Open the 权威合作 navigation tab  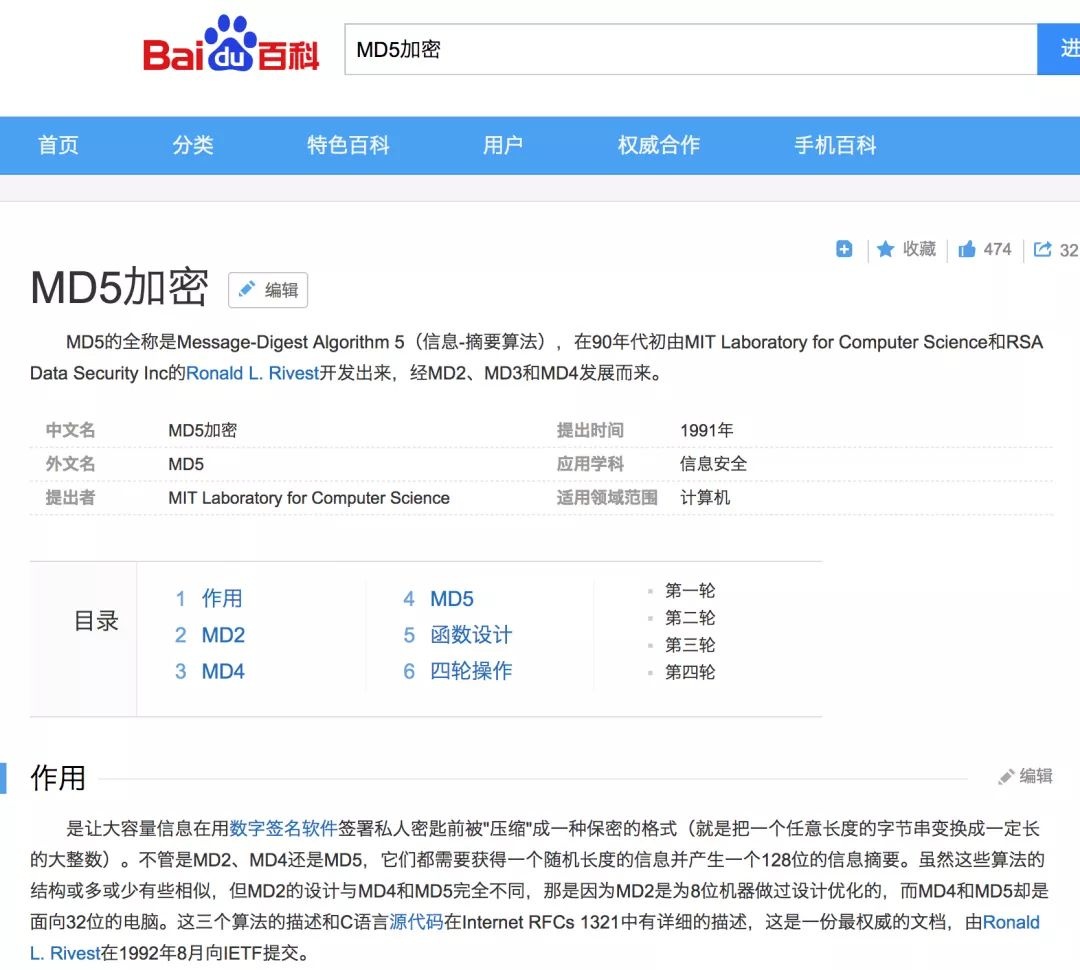pyautogui.click(x=658, y=145)
